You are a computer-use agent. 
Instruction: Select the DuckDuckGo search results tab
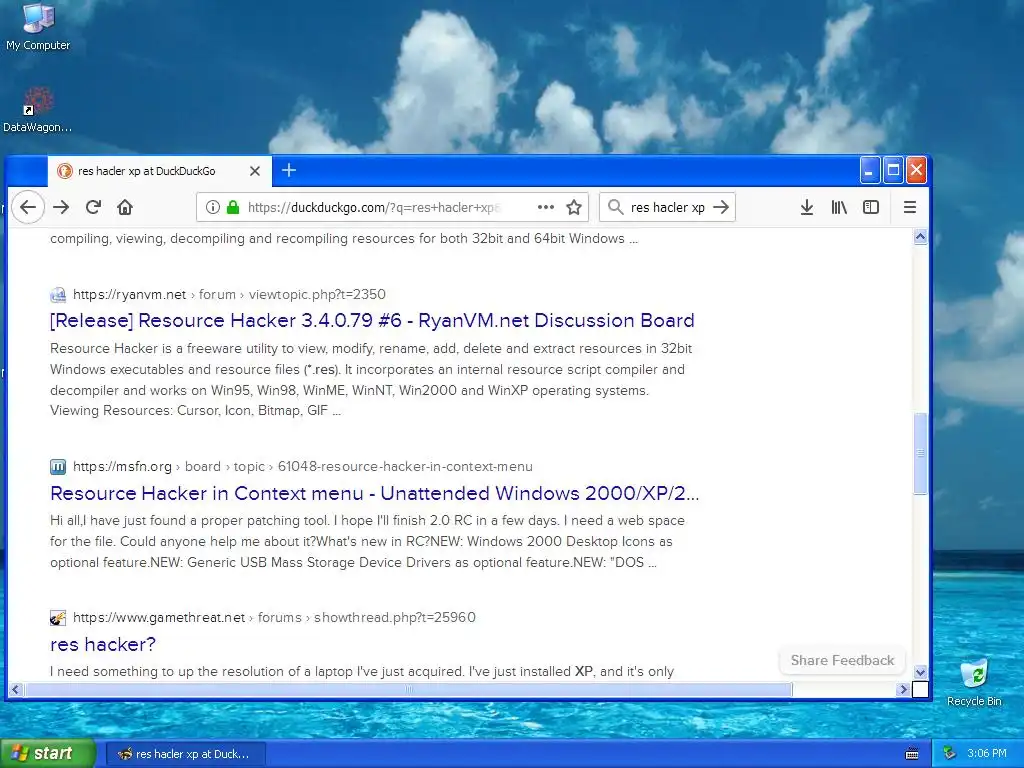coord(159,171)
